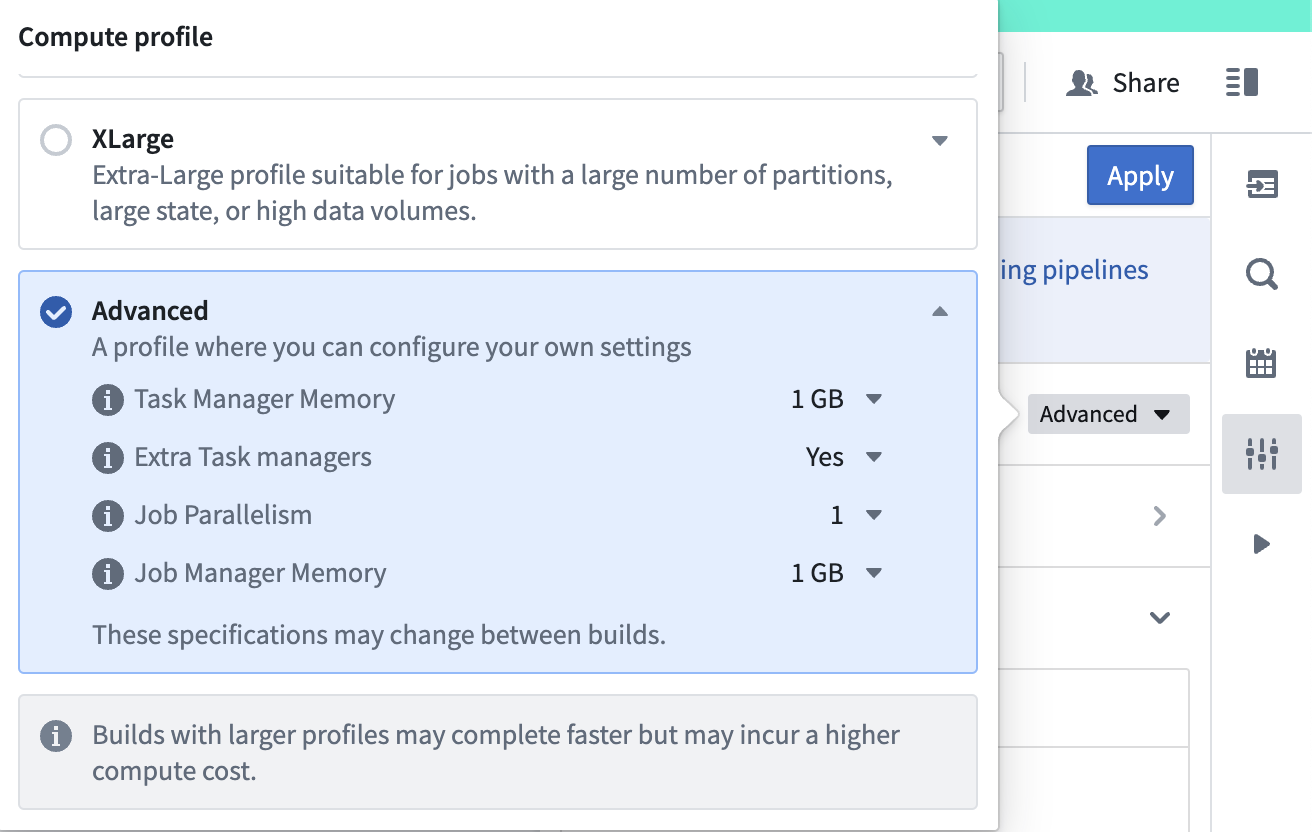Collapse the section with down chevron

(1160, 617)
